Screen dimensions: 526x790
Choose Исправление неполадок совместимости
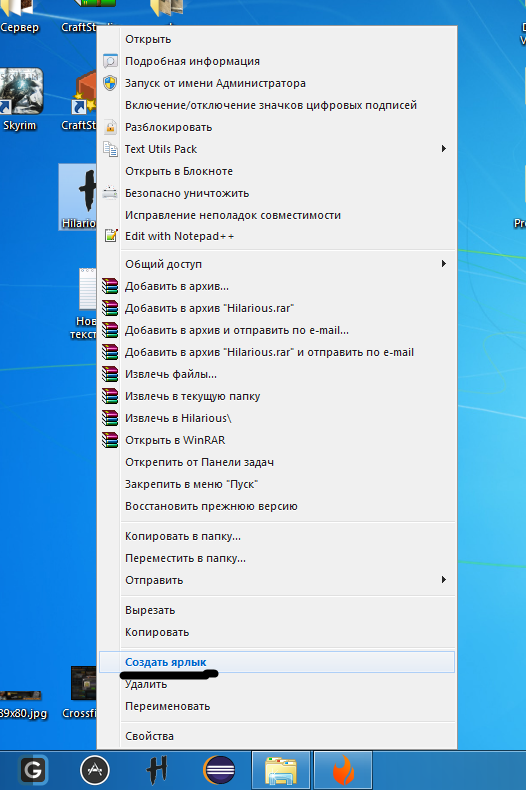pyautogui.click(x=277, y=215)
